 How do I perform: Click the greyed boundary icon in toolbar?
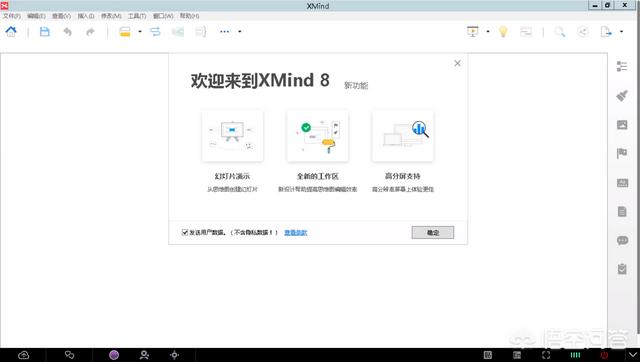pos(178,32)
